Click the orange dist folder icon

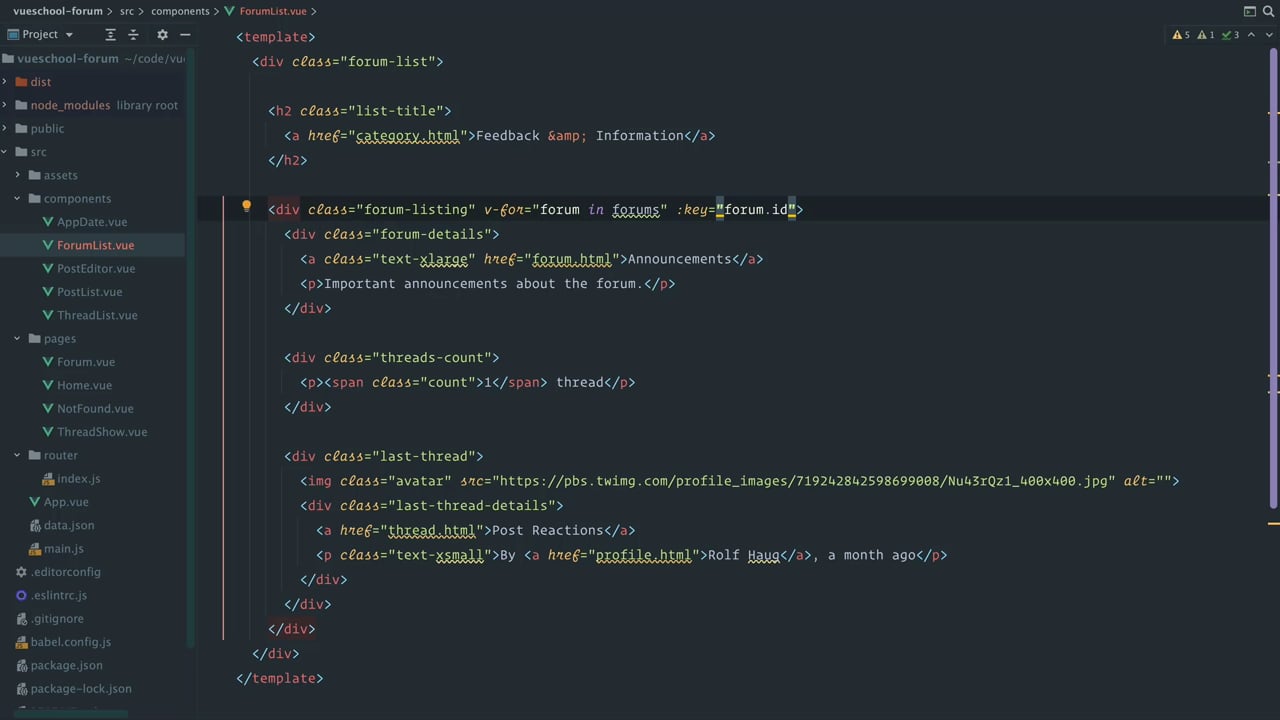(21, 82)
